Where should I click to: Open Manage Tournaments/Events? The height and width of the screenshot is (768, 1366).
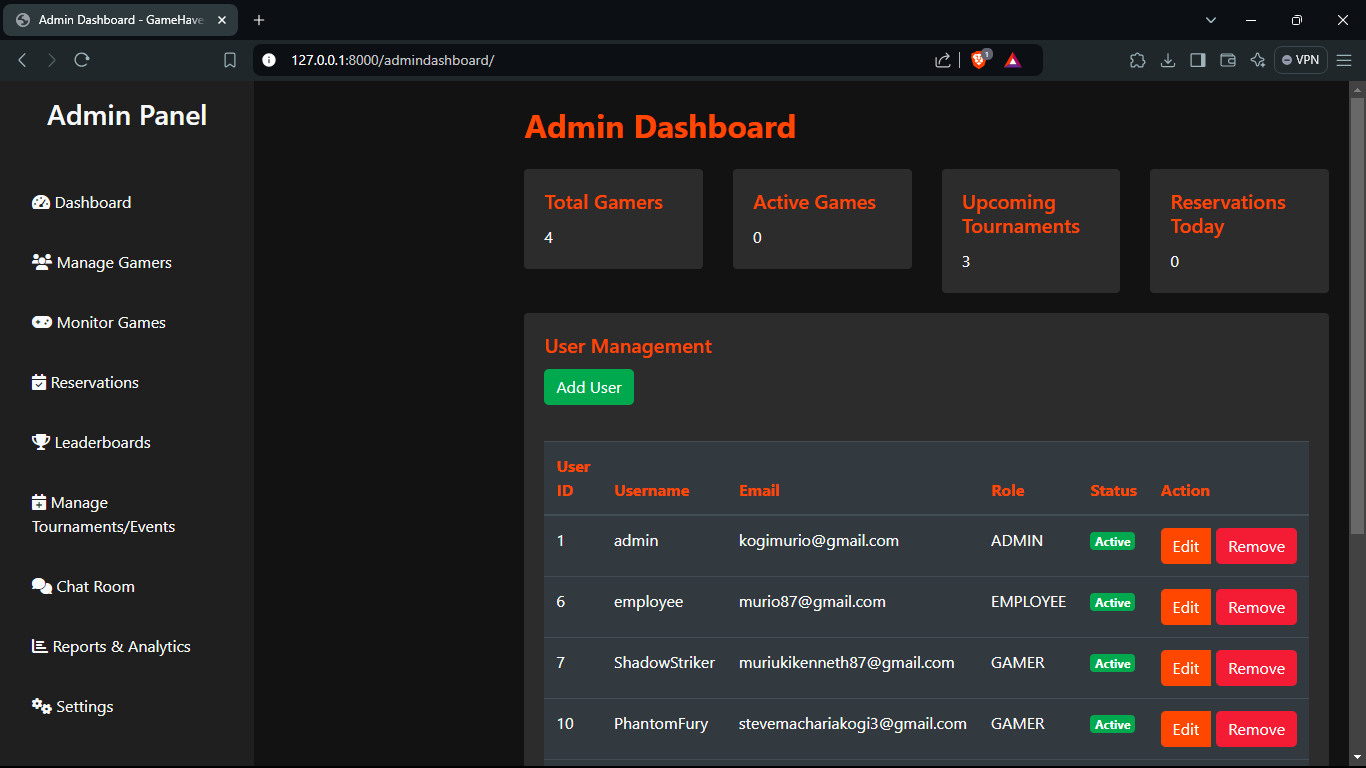(x=104, y=514)
